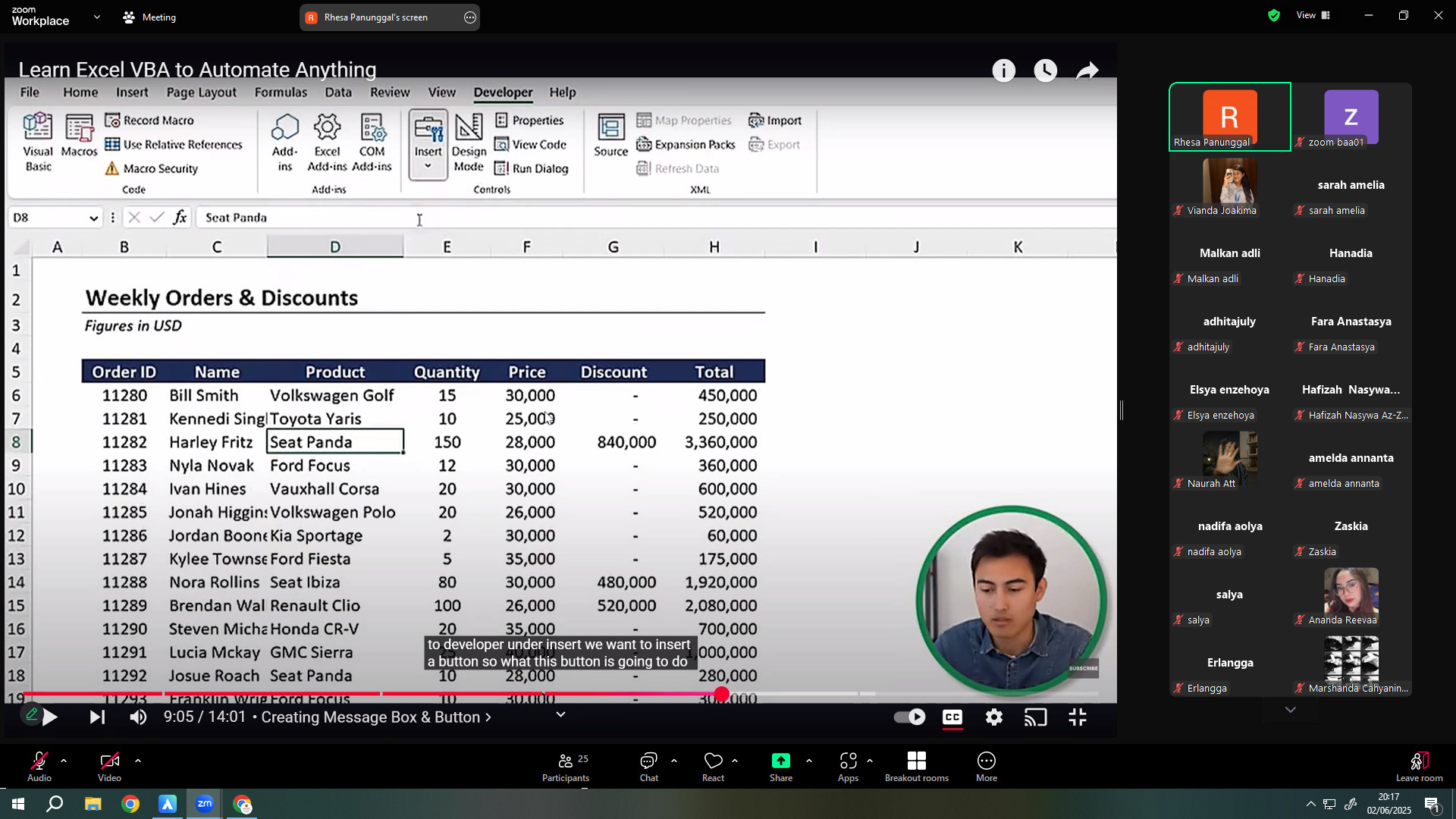Viewport: 1456px width, 819px height.
Task: Open Breakout rooms
Action: tap(917, 767)
